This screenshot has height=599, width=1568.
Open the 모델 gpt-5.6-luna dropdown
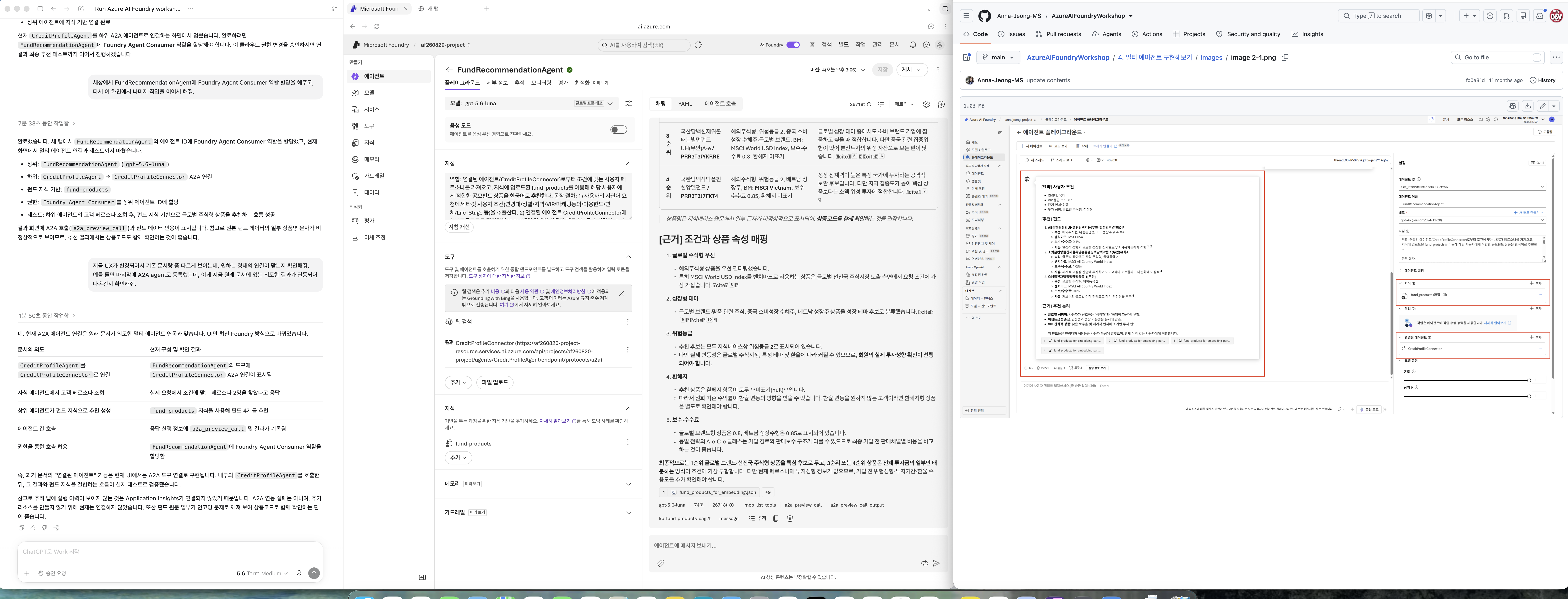pos(531,104)
